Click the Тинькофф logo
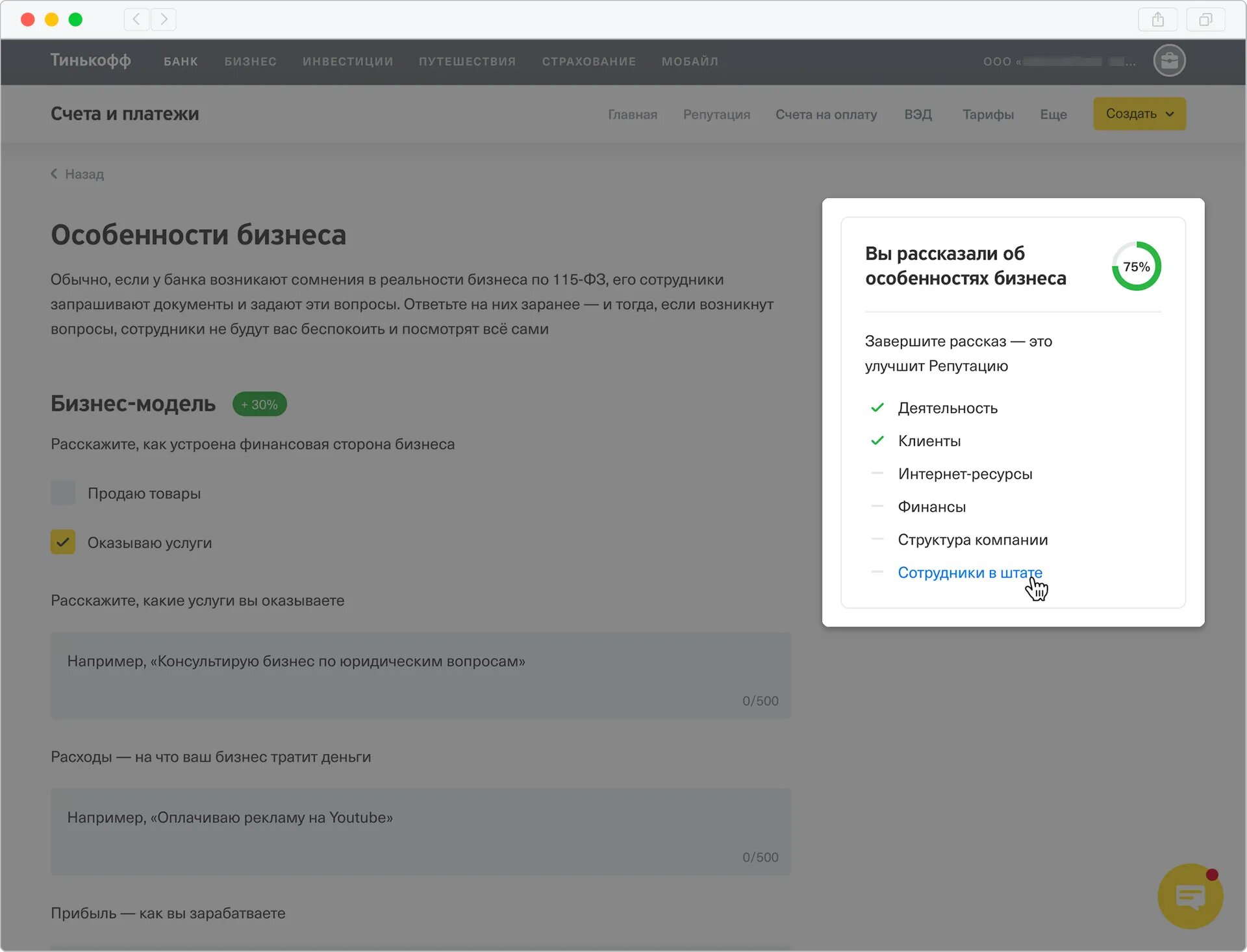This screenshot has width=1247, height=952. (x=91, y=60)
